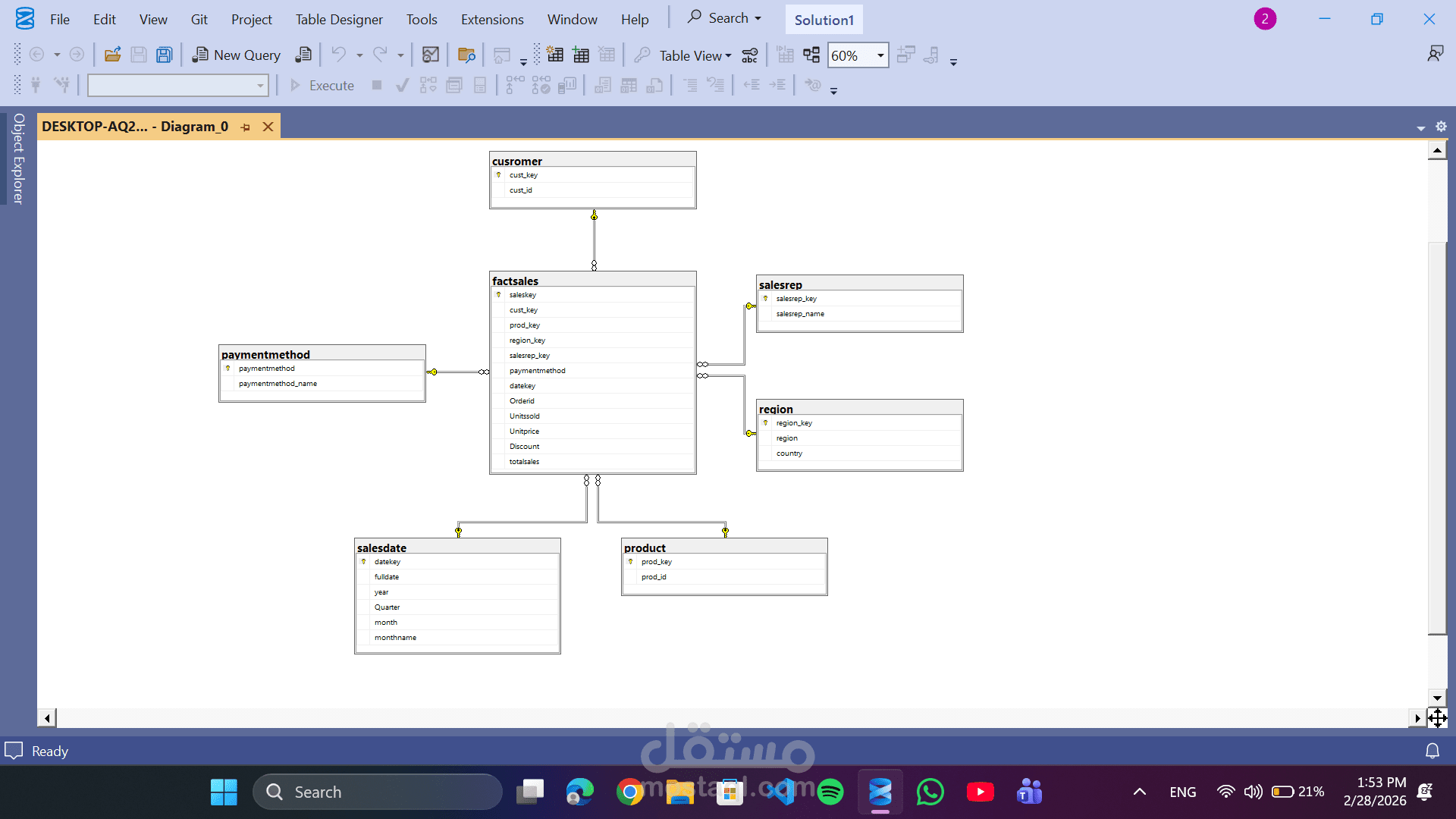Click the tab settings gear icon
This screenshot has height=819, width=1456.
coord(1441,127)
